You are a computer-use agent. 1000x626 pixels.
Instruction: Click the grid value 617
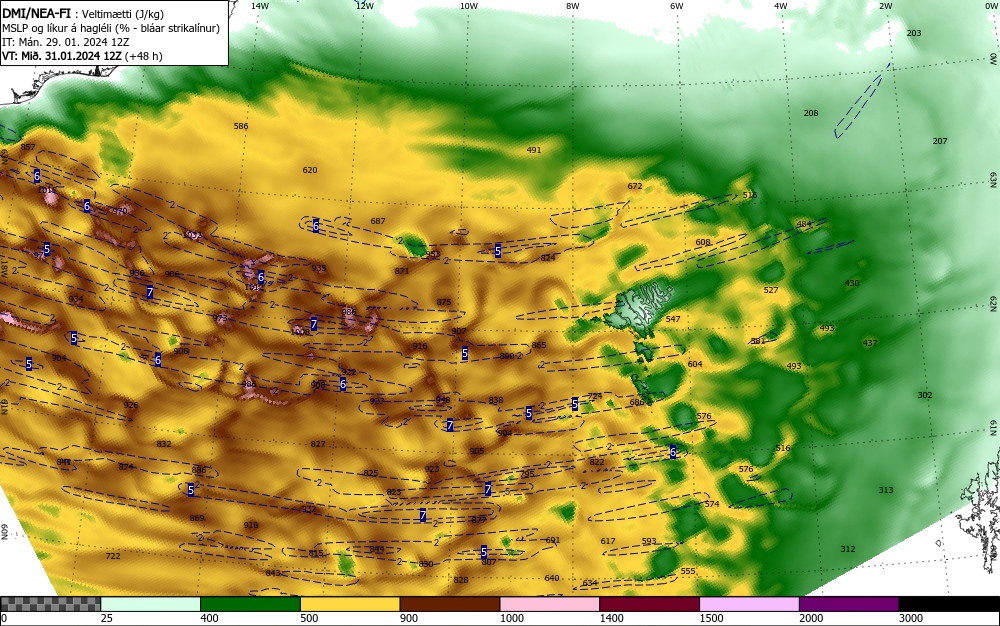tap(608, 541)
